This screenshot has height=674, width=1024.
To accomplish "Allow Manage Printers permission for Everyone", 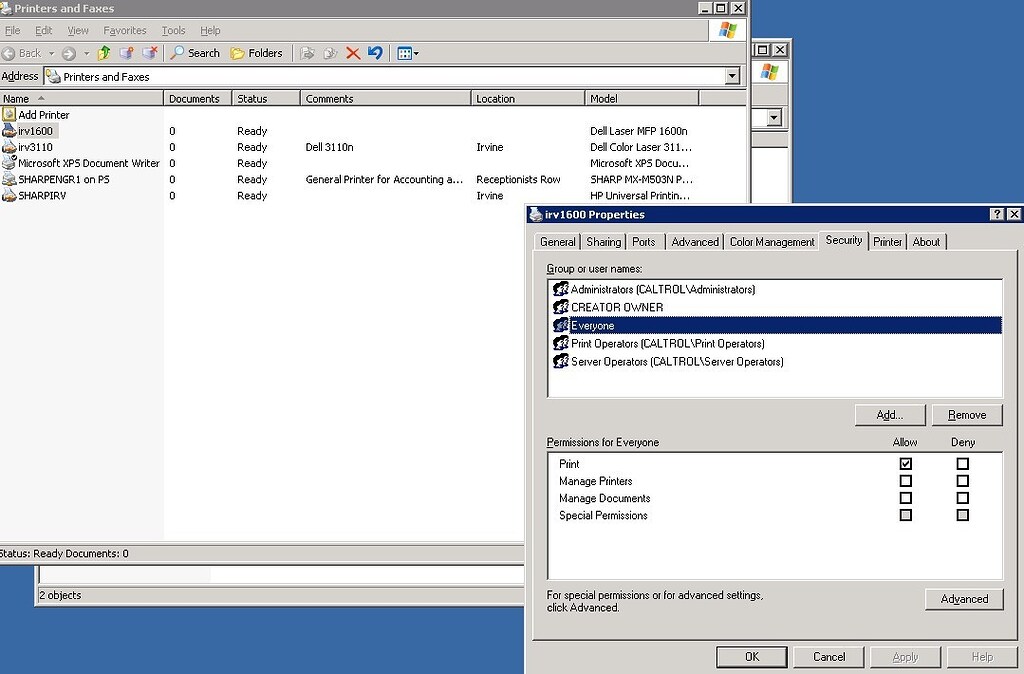I will (906, 481).
